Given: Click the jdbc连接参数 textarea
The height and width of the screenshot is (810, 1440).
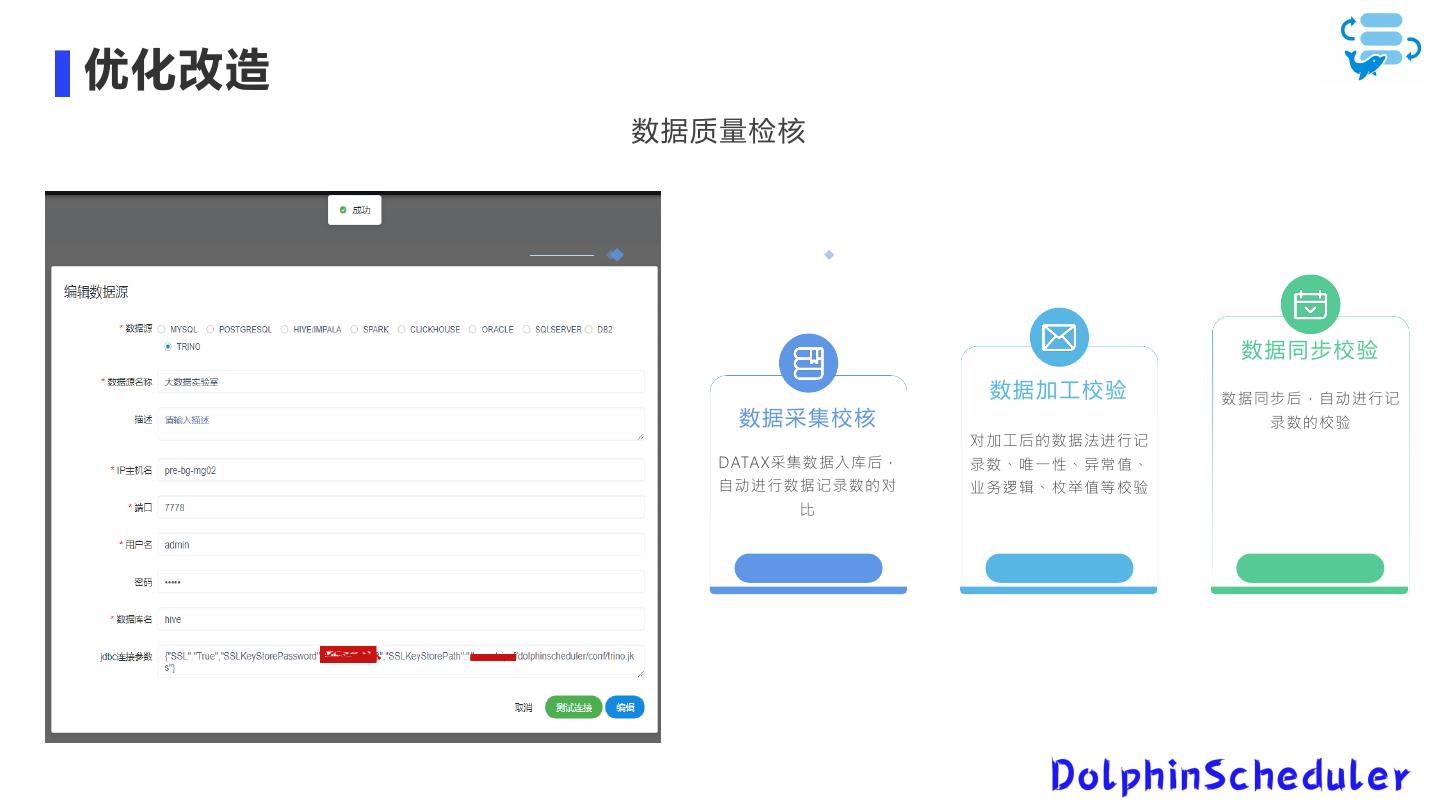Looking at the screenshot, I should (x=401, y=662).
